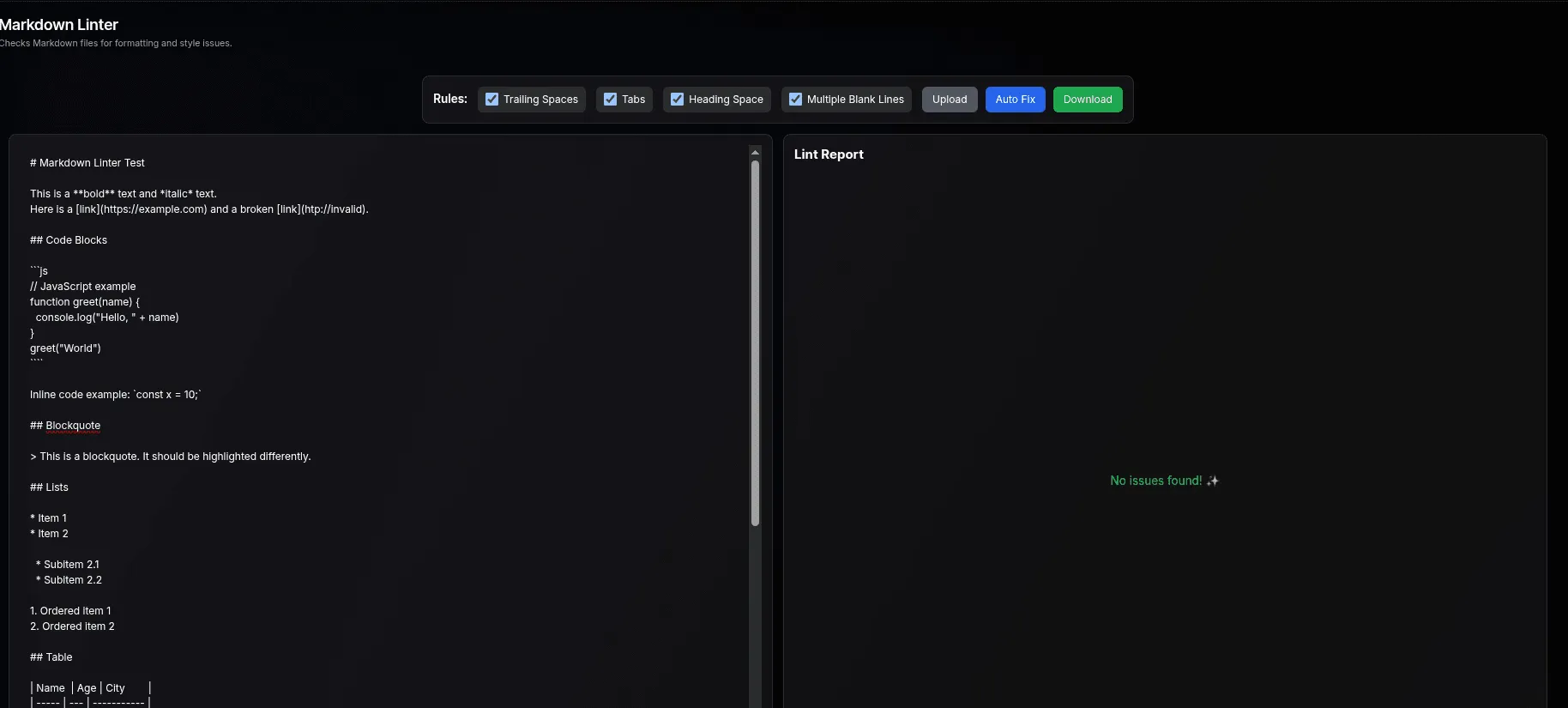Disable the Heading Space rule checkbox

coord(677,100)
